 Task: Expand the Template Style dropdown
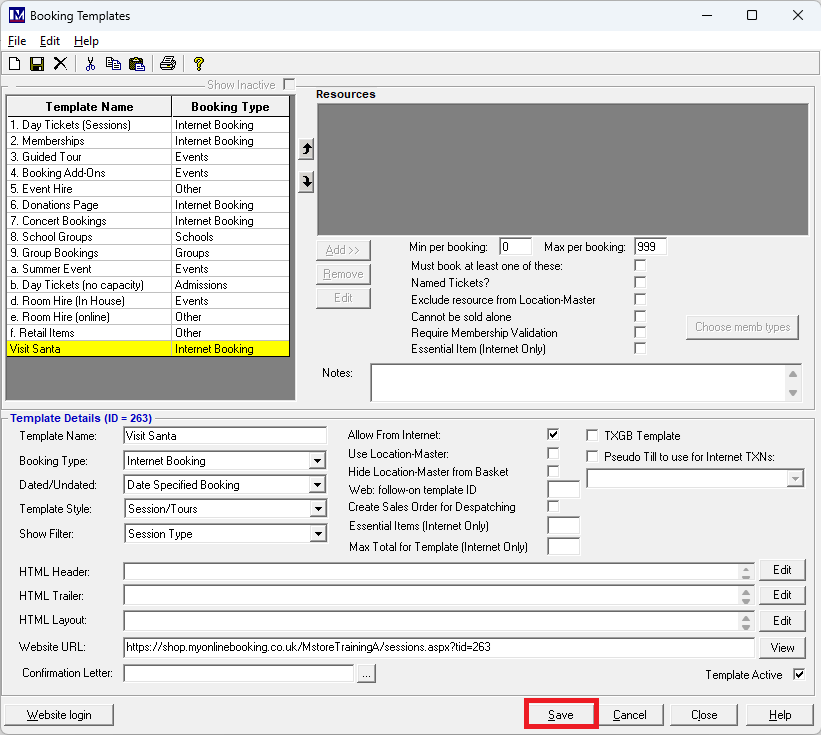(317, 509)
